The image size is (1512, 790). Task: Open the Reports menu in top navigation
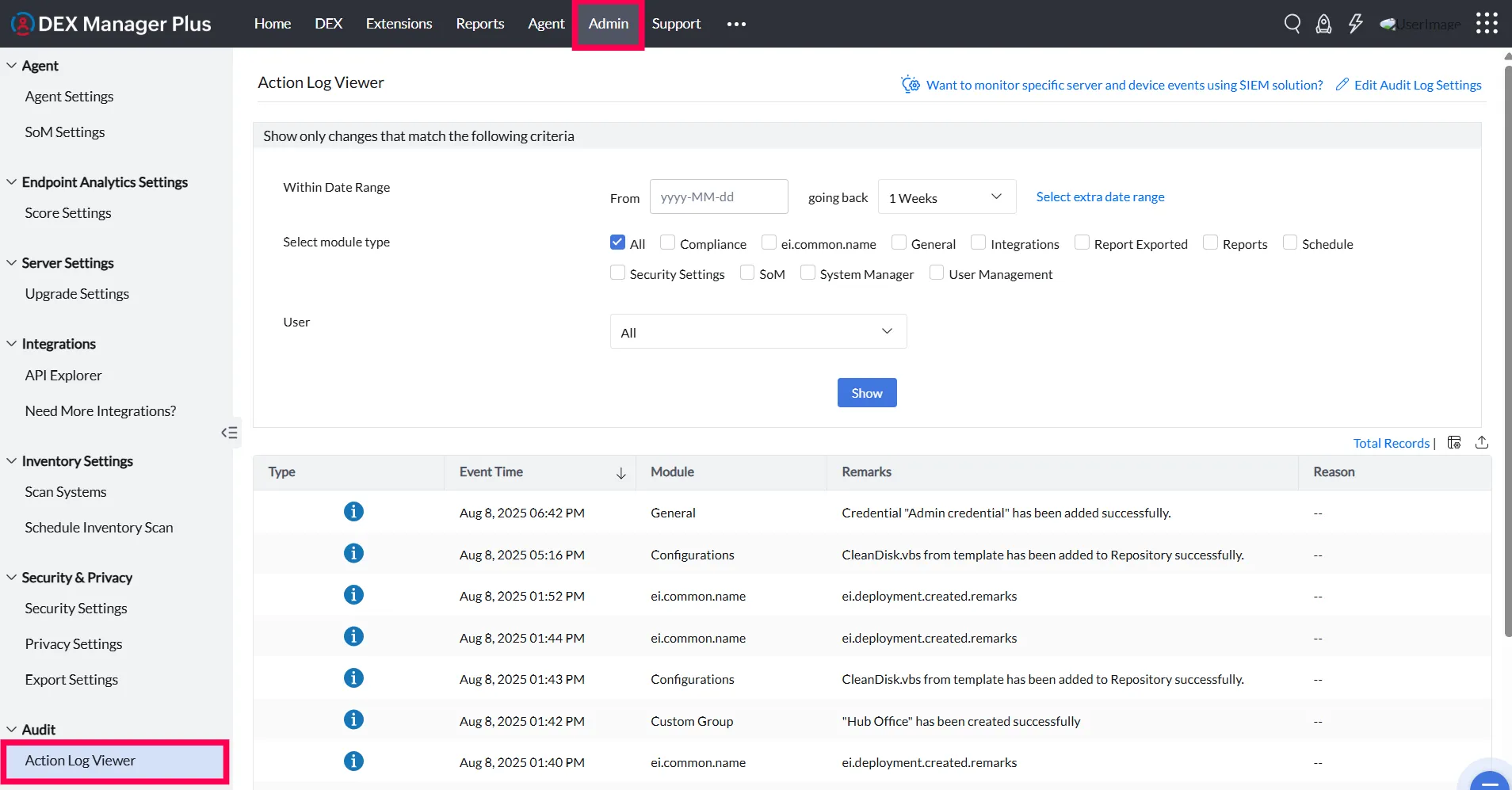pyautogui.click(x=479, y=24)
